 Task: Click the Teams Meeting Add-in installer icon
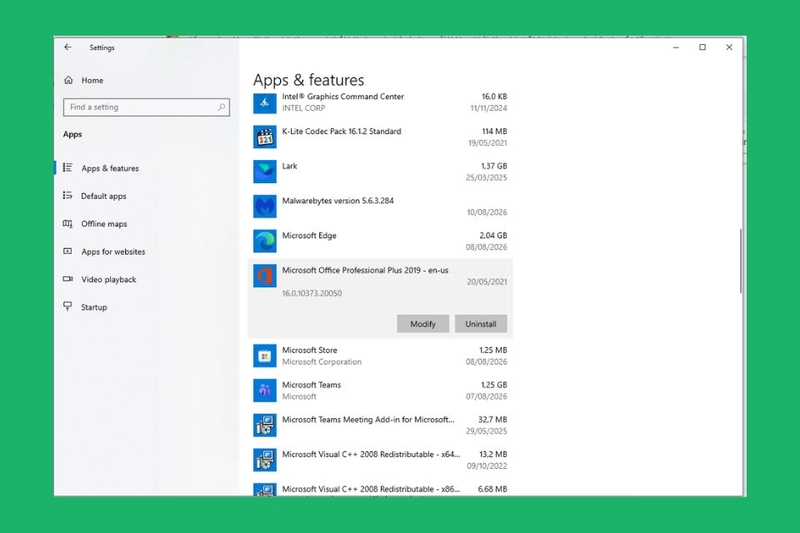pyautogui.click(x=265, y=425)
